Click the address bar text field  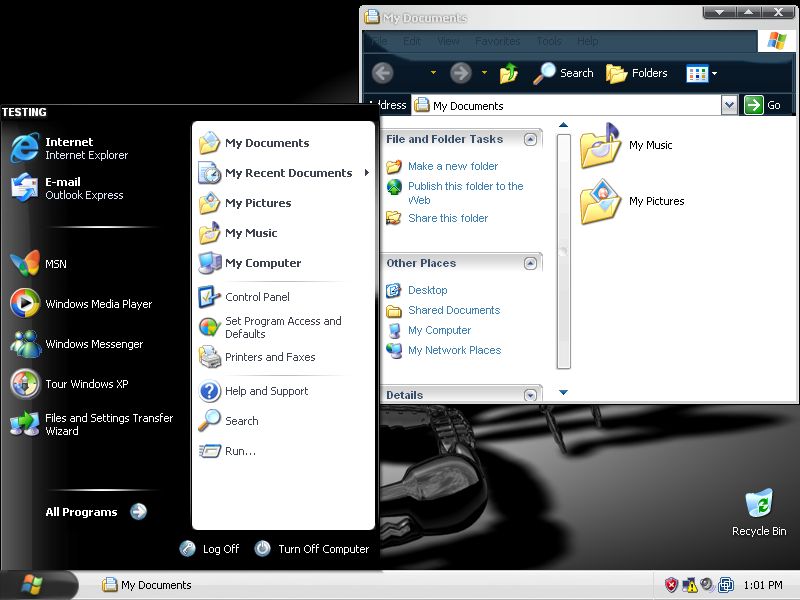[566, 106]
